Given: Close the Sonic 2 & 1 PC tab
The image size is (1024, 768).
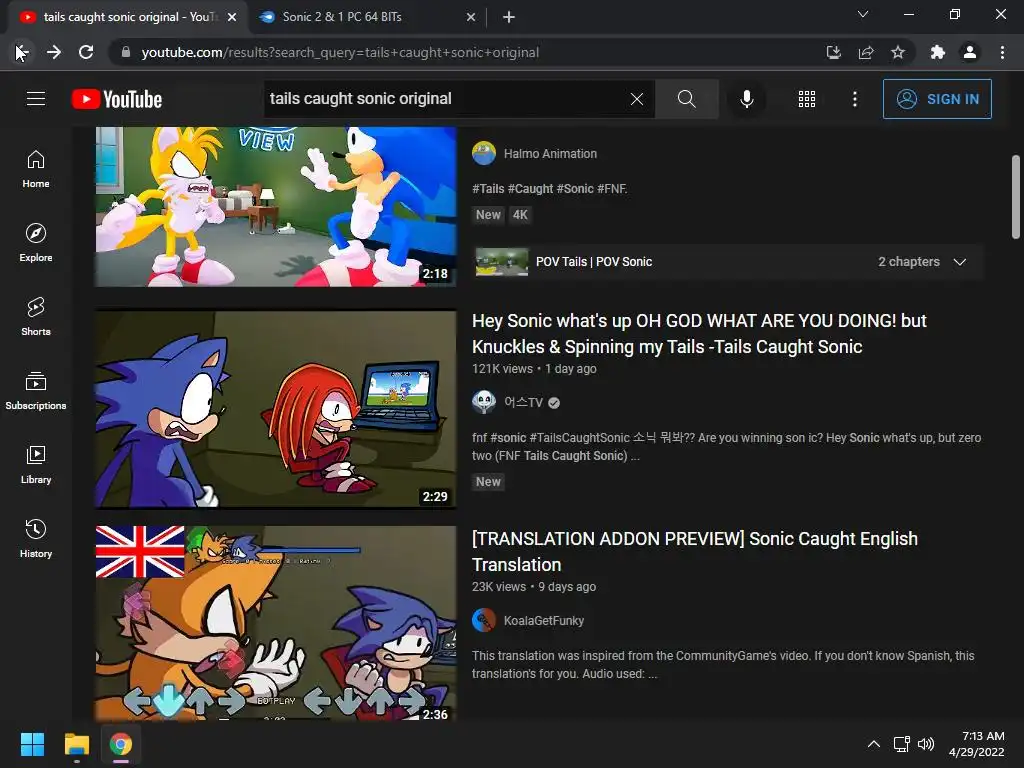Looking at the screenshot, I should tap(471, 17).
